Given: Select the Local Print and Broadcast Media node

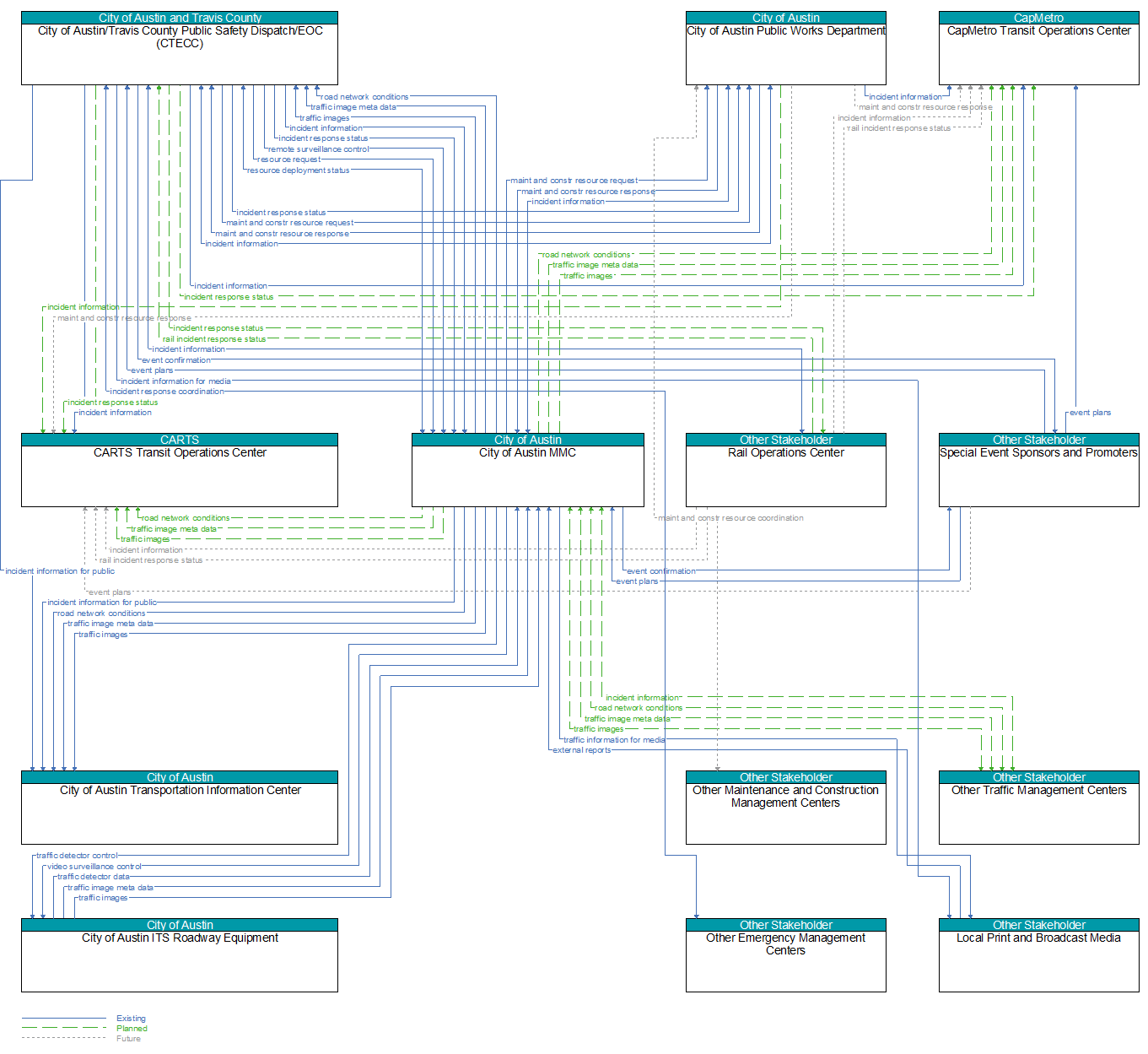Looking at the screenshot, I should [x=1038, y=954].
